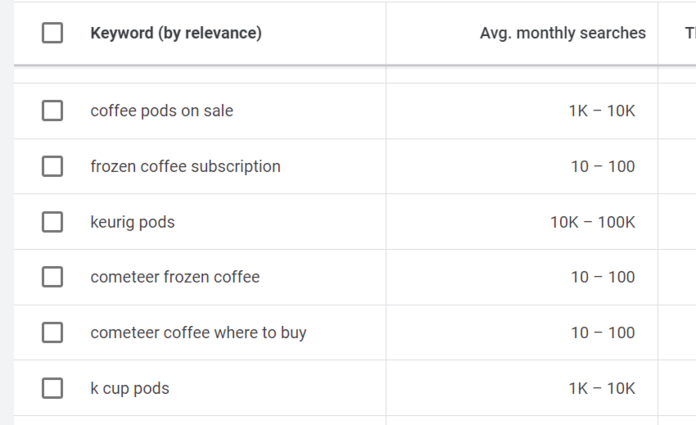The height and width of the screenshot is (425, 696).
Task: Click the 'frozen coffee subscription' keyword text
Action: [x=185, y=166]
